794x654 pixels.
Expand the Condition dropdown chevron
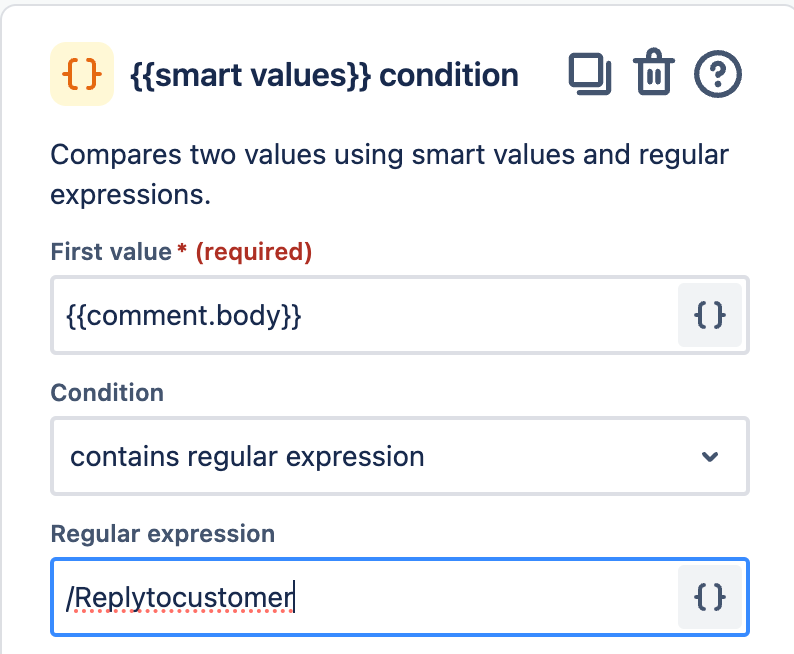point(710,457)
